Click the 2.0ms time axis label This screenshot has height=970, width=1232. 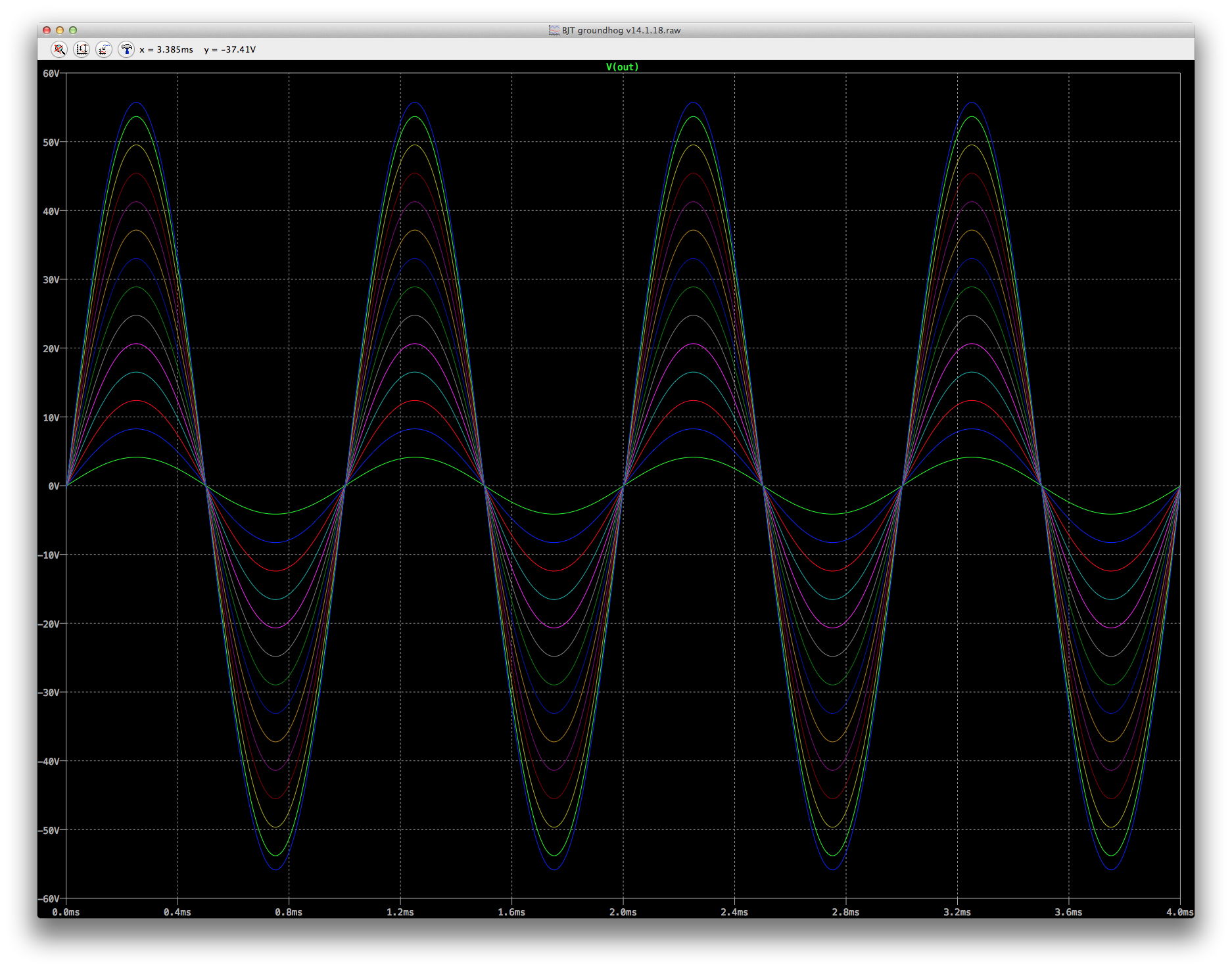(x=623, y=912)
